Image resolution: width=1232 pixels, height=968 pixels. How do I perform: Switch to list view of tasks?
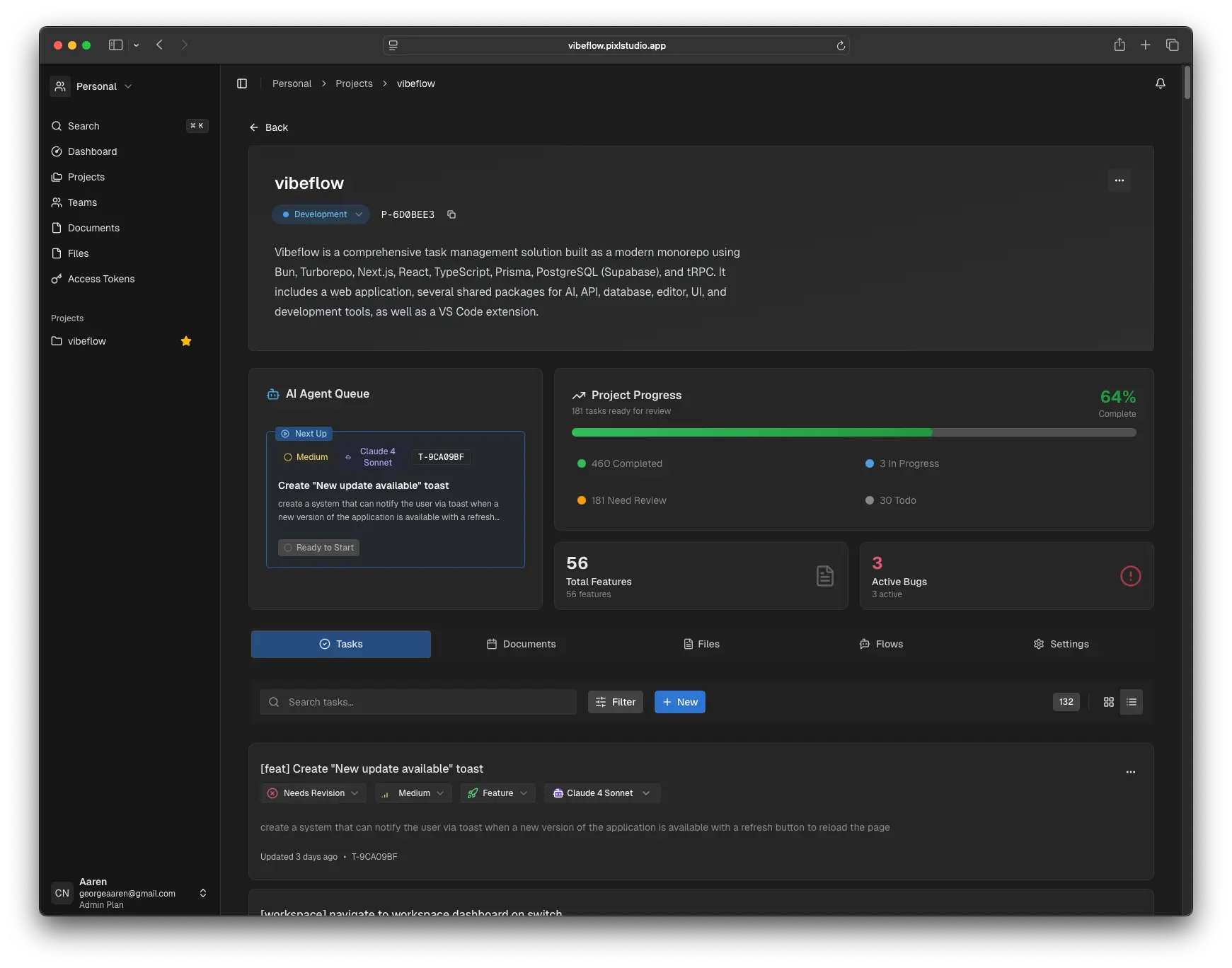[x=1132, y=702]
